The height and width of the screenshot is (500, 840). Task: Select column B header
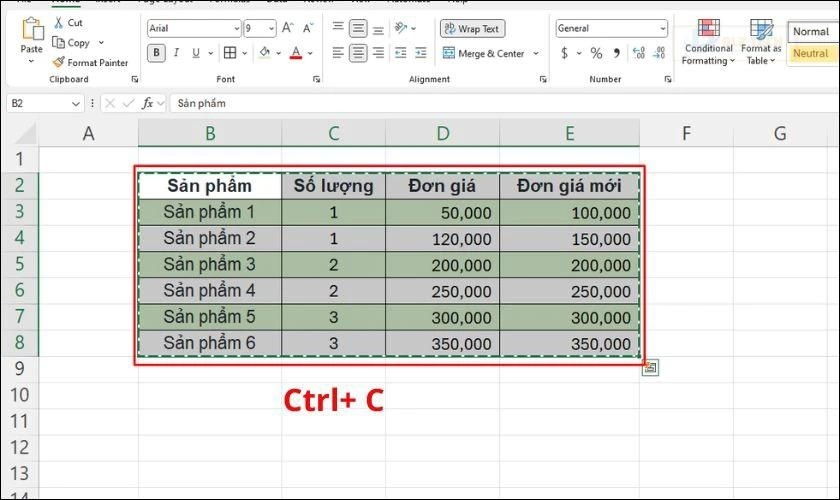210,133
